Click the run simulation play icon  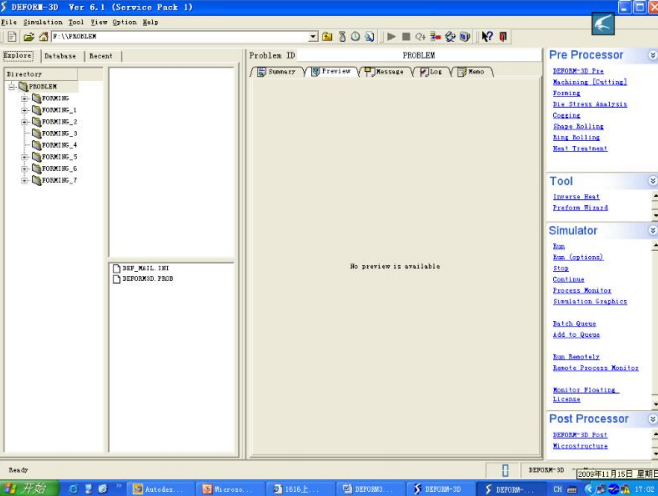pos(391,37)
